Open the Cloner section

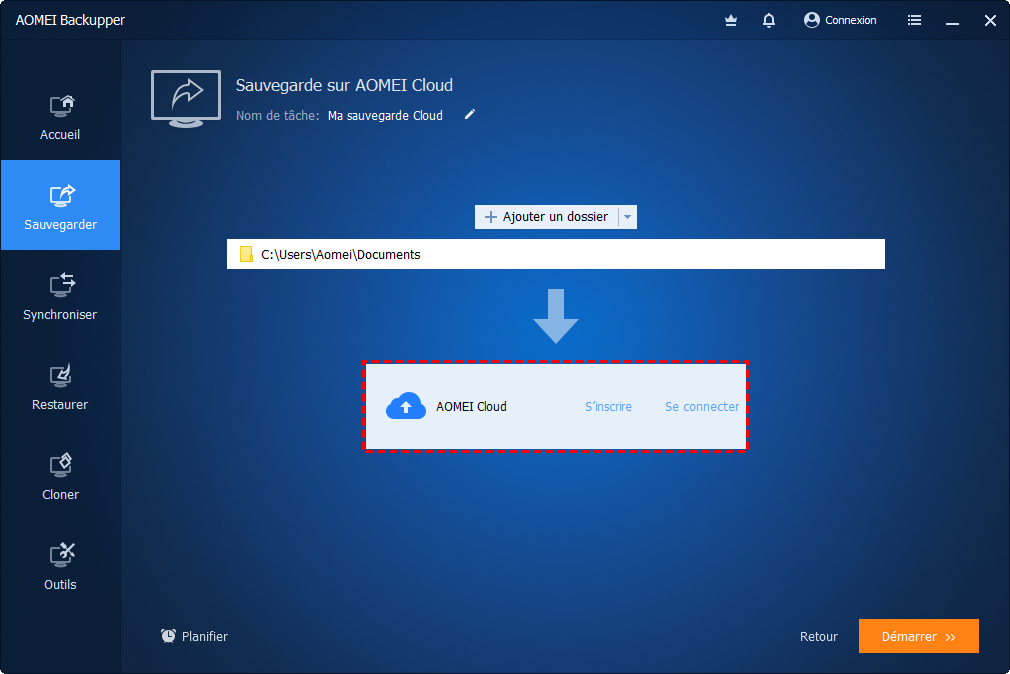click(60, 477)
